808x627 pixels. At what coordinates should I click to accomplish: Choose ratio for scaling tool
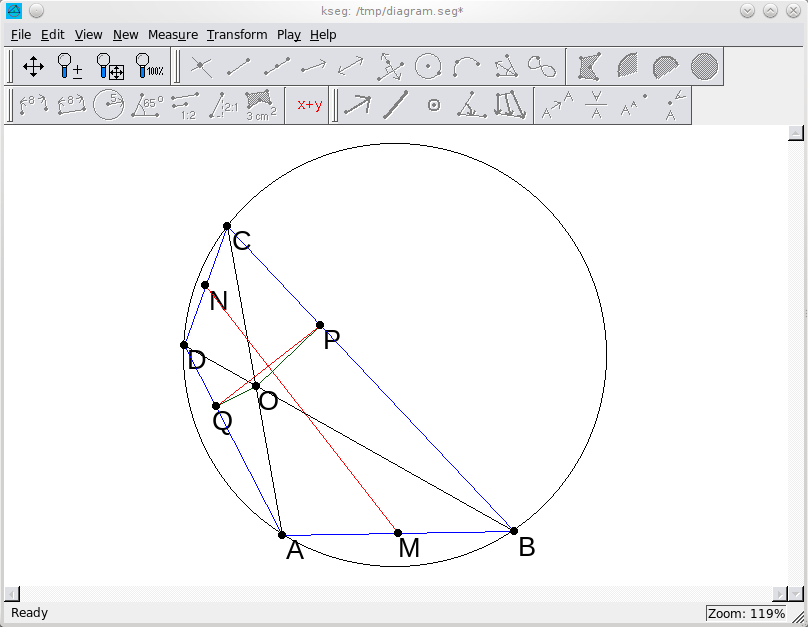(x=510, y=105)
